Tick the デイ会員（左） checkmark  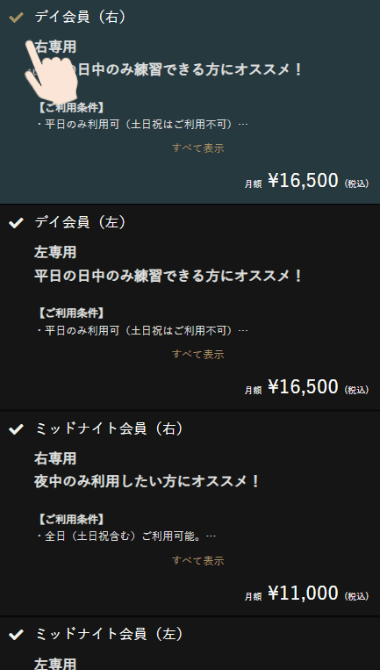click(x=16, y=223)
